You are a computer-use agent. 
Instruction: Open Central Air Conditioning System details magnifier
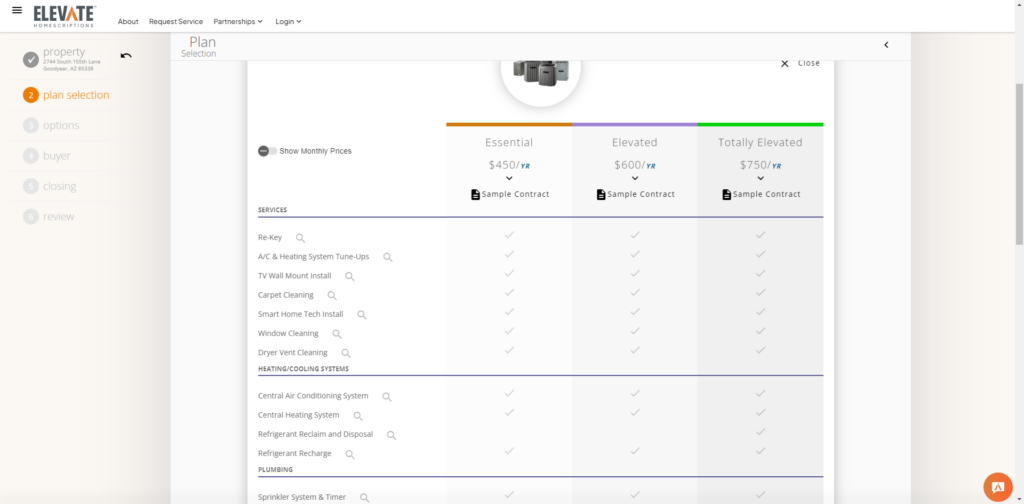pyautogui.click(x=387, y=397)
